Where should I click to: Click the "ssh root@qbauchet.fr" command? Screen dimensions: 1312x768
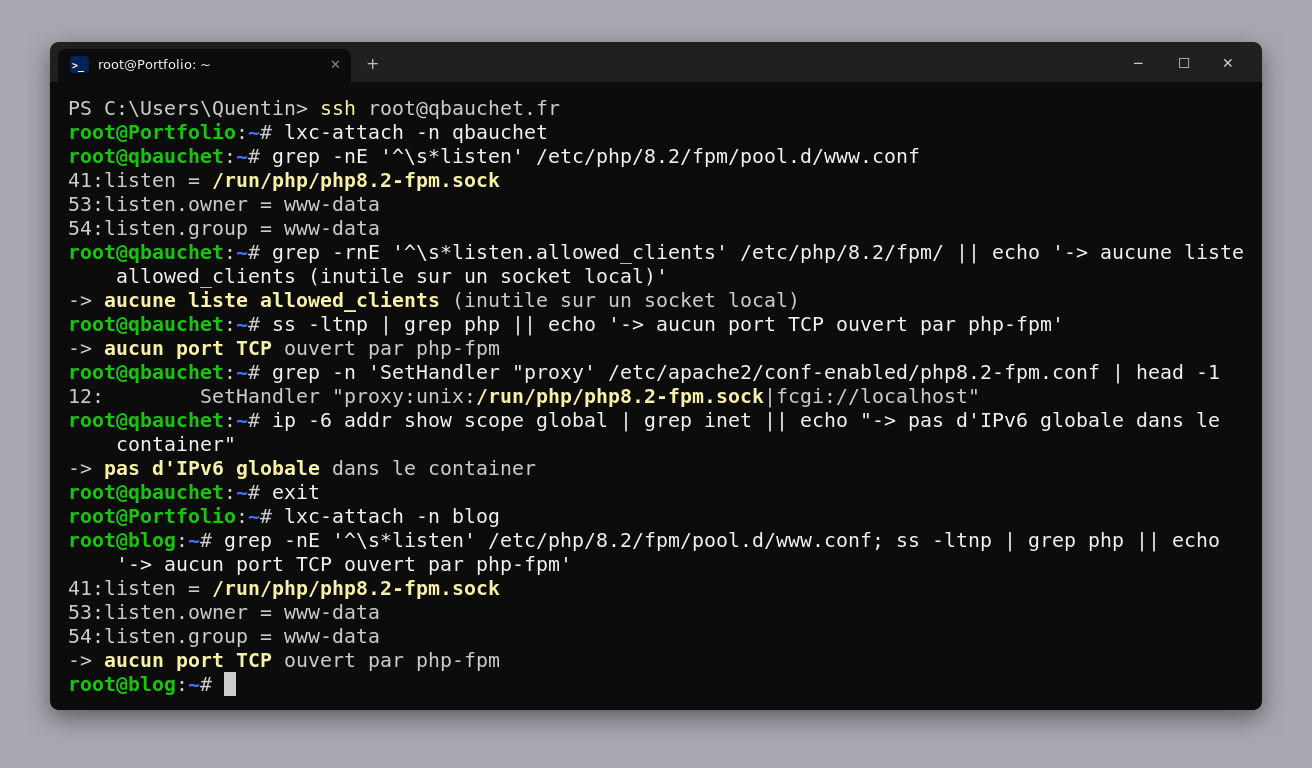(x=440, y=108)
